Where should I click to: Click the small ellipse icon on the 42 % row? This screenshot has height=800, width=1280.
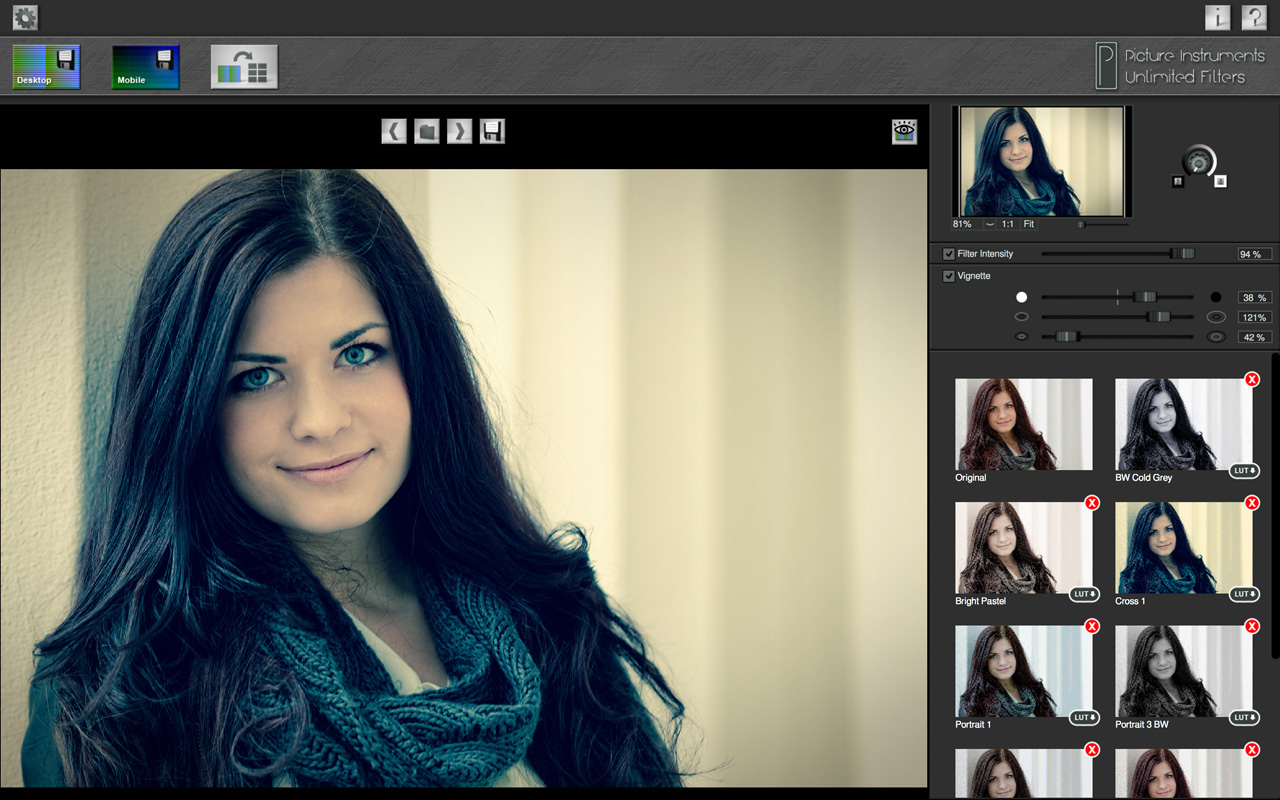pyautogui.click(x=1022, y=337)
